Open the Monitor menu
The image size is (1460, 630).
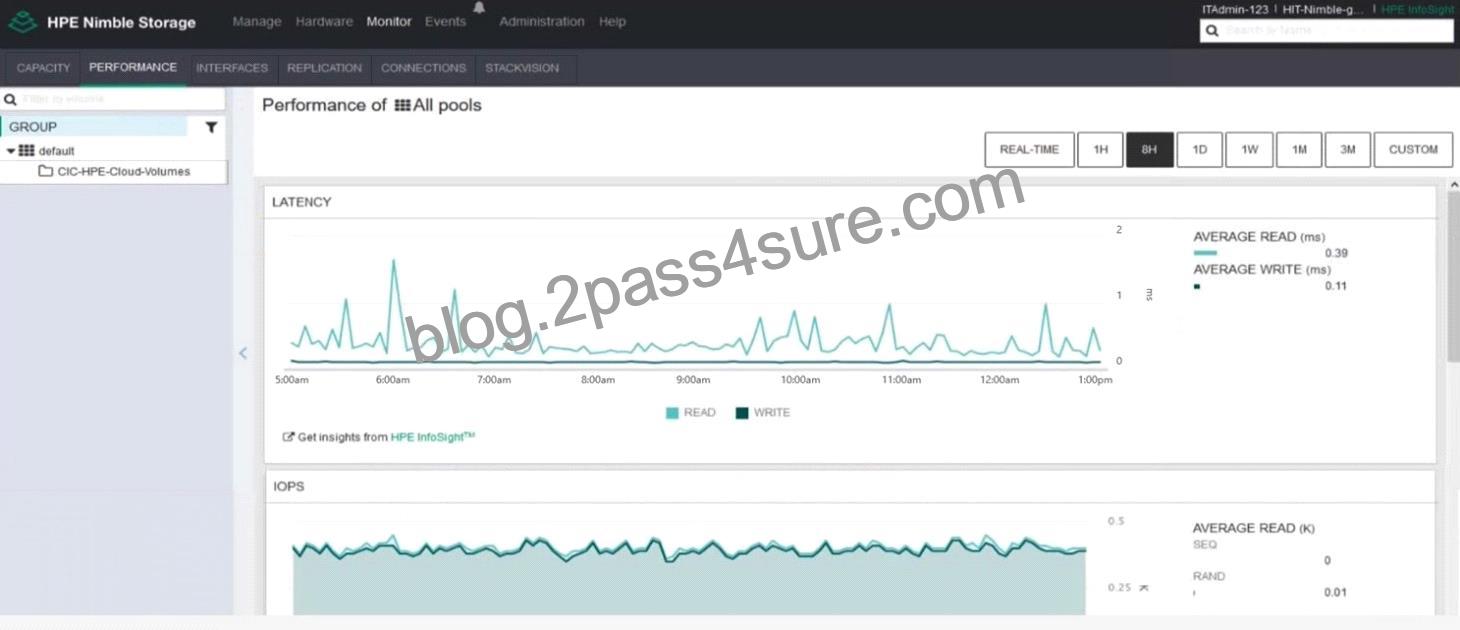click(x=389, y=21)
